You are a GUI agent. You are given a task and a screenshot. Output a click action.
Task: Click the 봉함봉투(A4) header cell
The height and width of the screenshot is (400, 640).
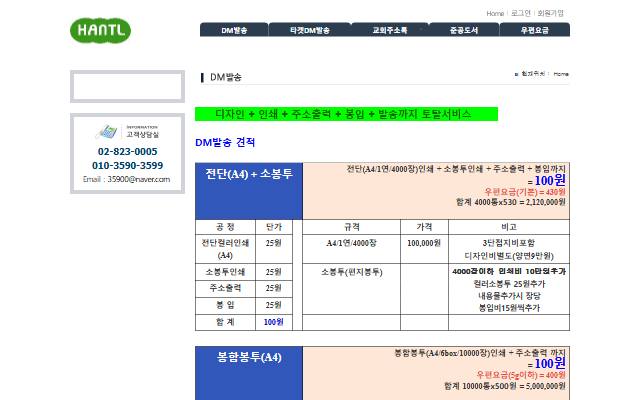click(x=249, y=373)
